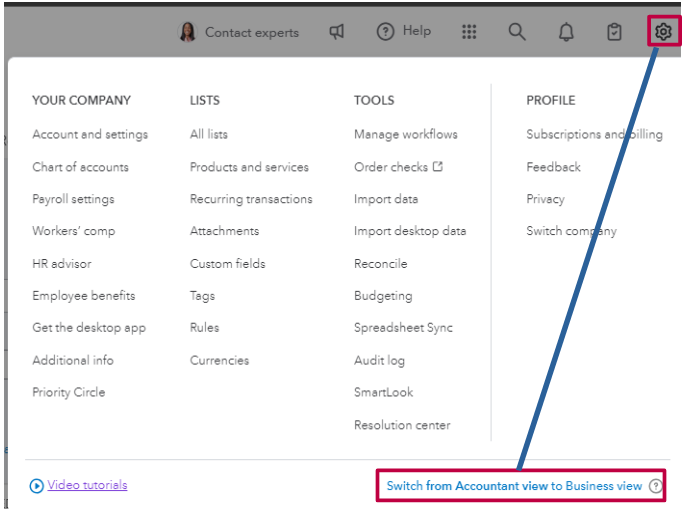Viewport: 685px width, 516px height.
Task: Open the Audit log
Action: tap(379, 360)
